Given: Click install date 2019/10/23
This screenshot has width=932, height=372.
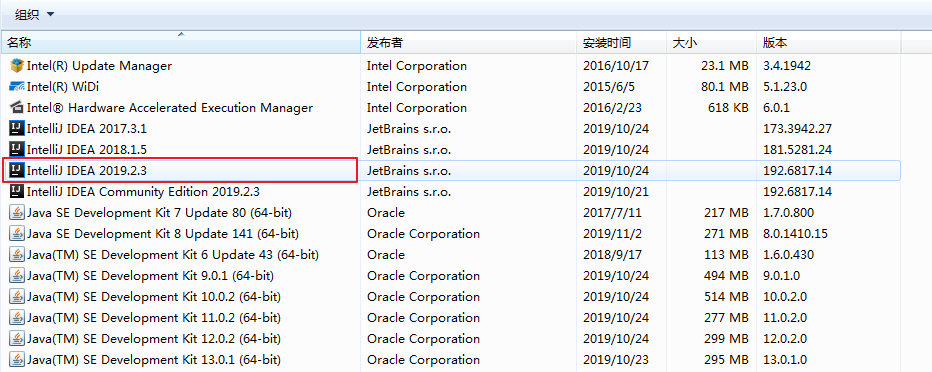Looking at the screenshot, I should 616,360.
